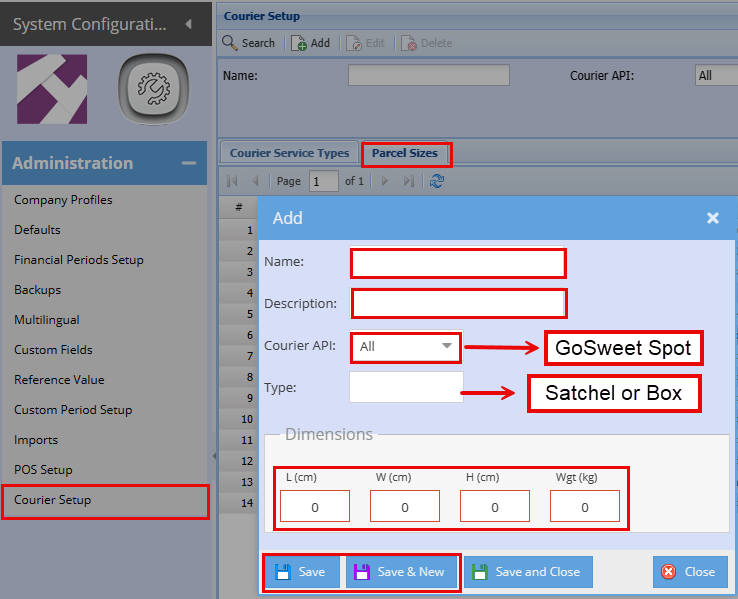738x599 pixels.
Task: Select grid row number 14
Action: click(x=238, y=503)
